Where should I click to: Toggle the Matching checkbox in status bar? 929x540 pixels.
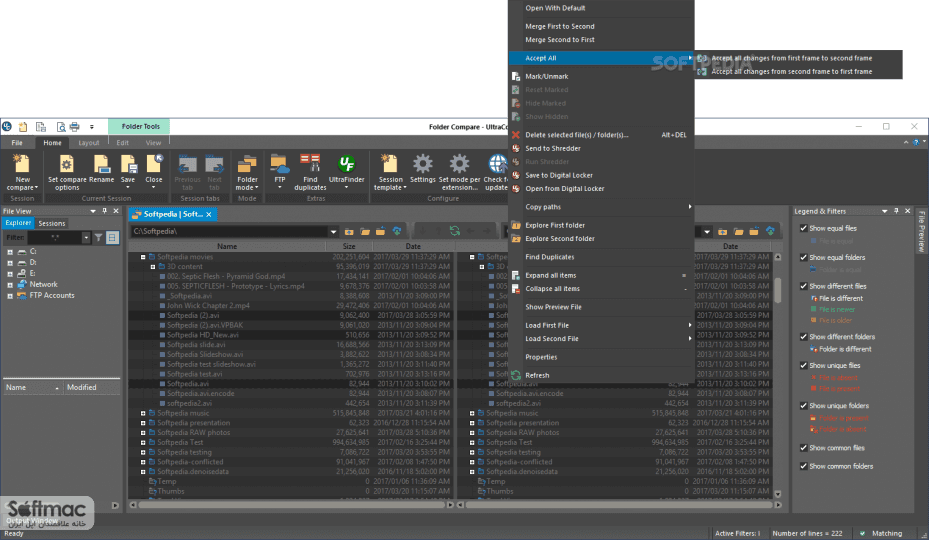(x=862, y=533)
